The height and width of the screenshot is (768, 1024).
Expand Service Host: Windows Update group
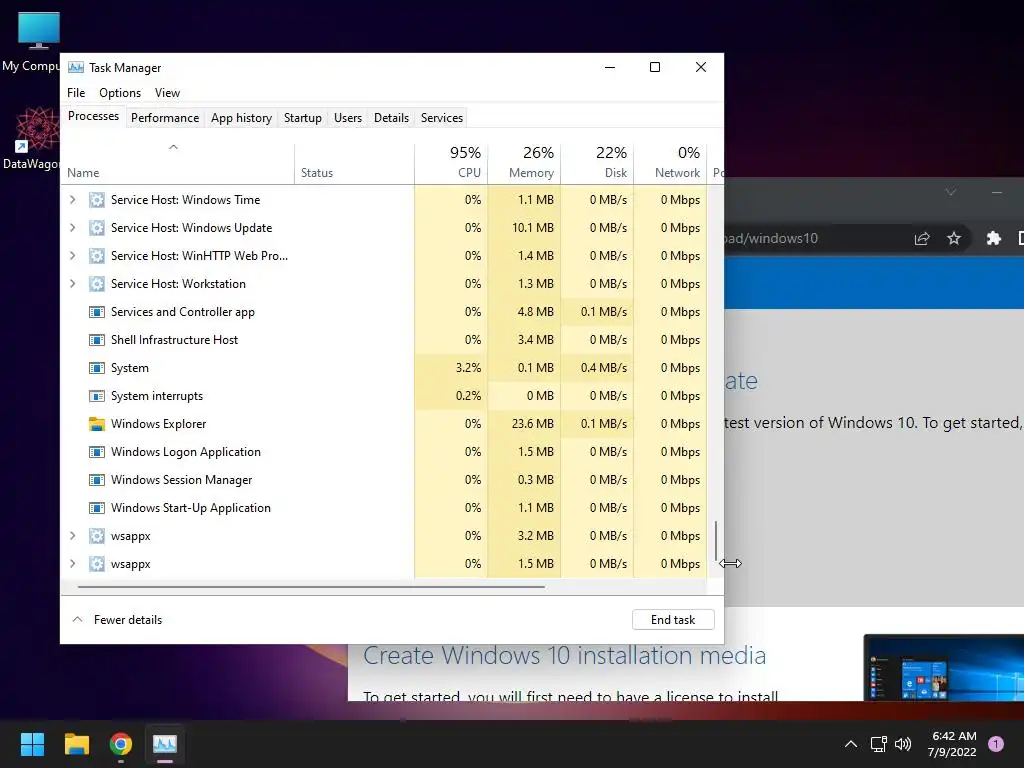pos(72,228)
